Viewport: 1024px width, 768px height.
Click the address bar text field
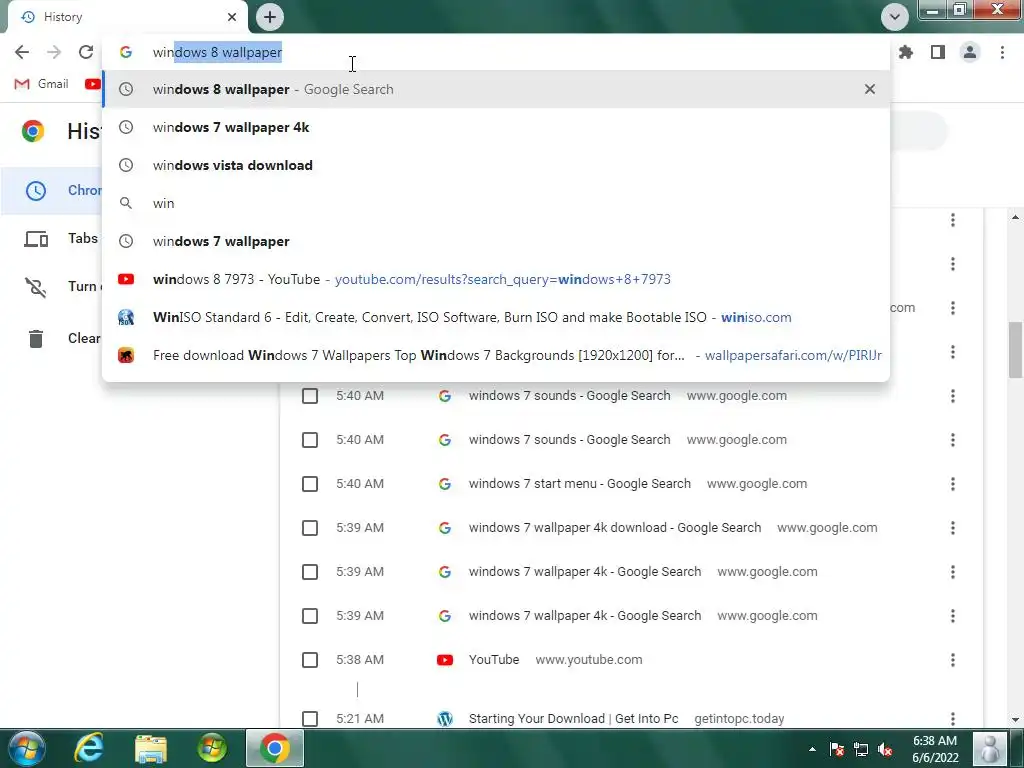tap(496, 52)
